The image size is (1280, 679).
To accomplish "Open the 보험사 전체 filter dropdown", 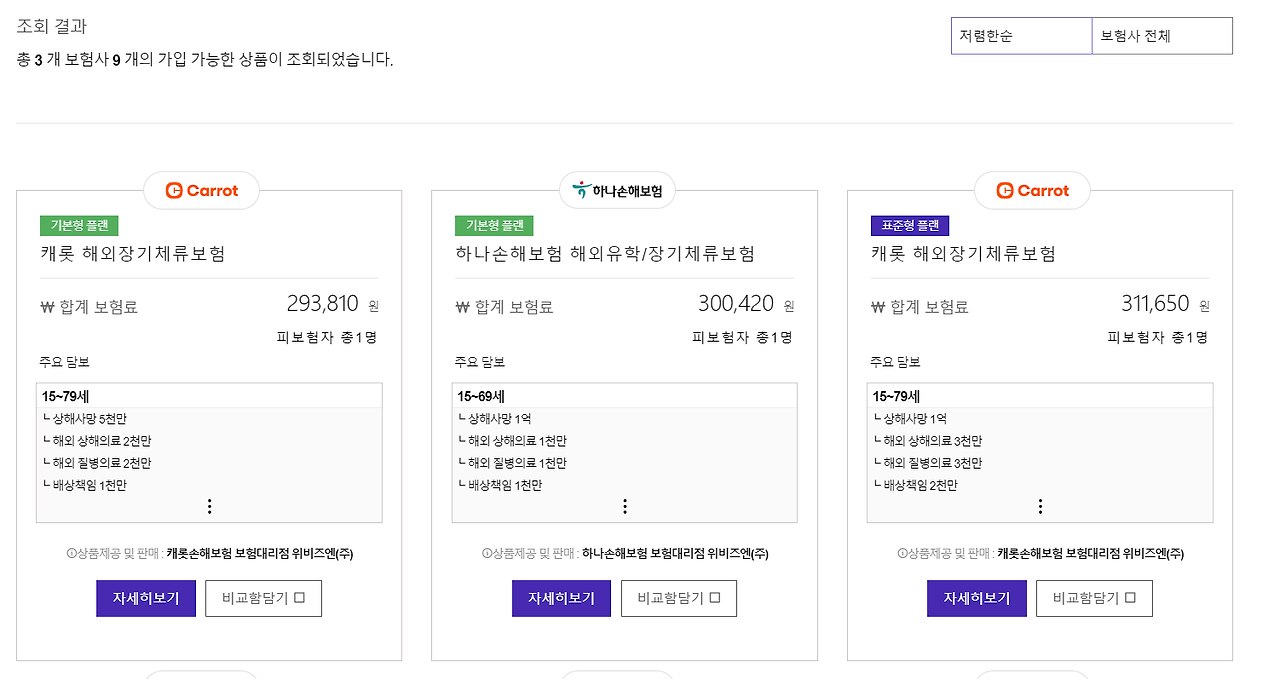I will 1161,35.
